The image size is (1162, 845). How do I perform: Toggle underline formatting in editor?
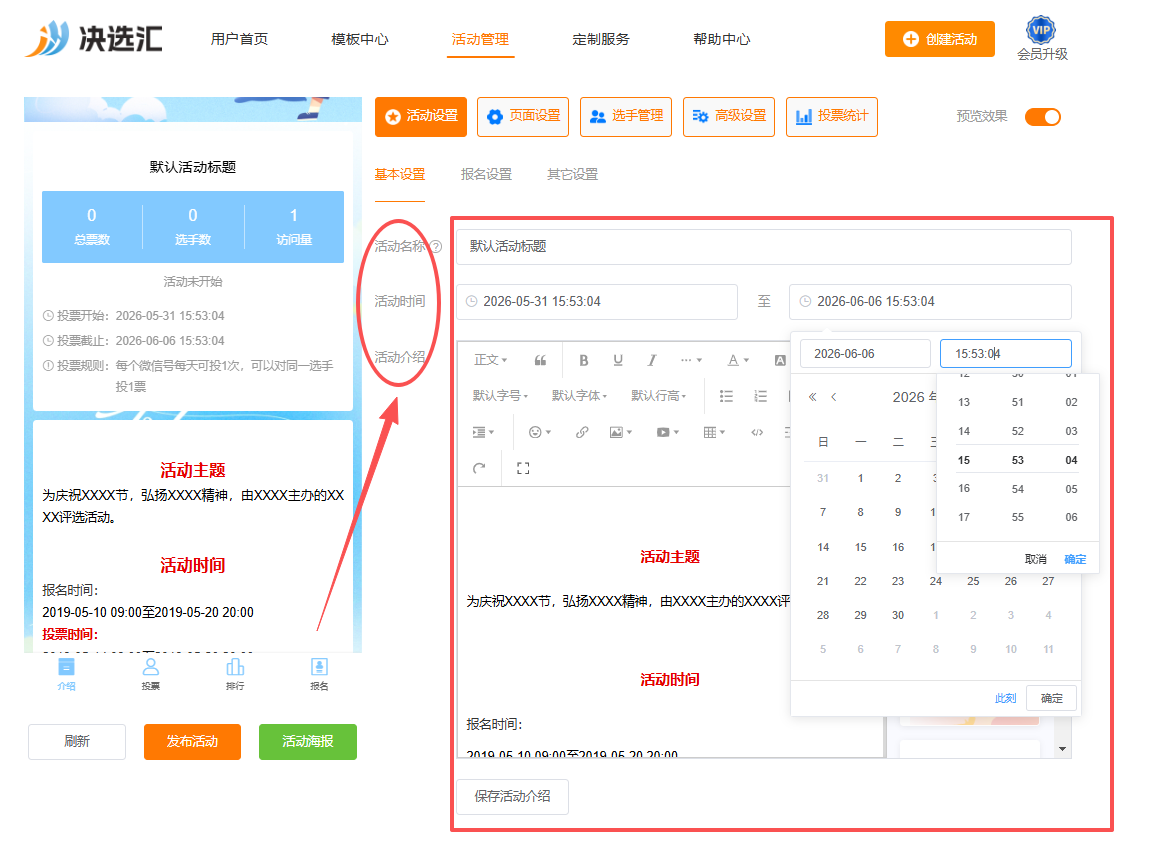coord(618,360)
